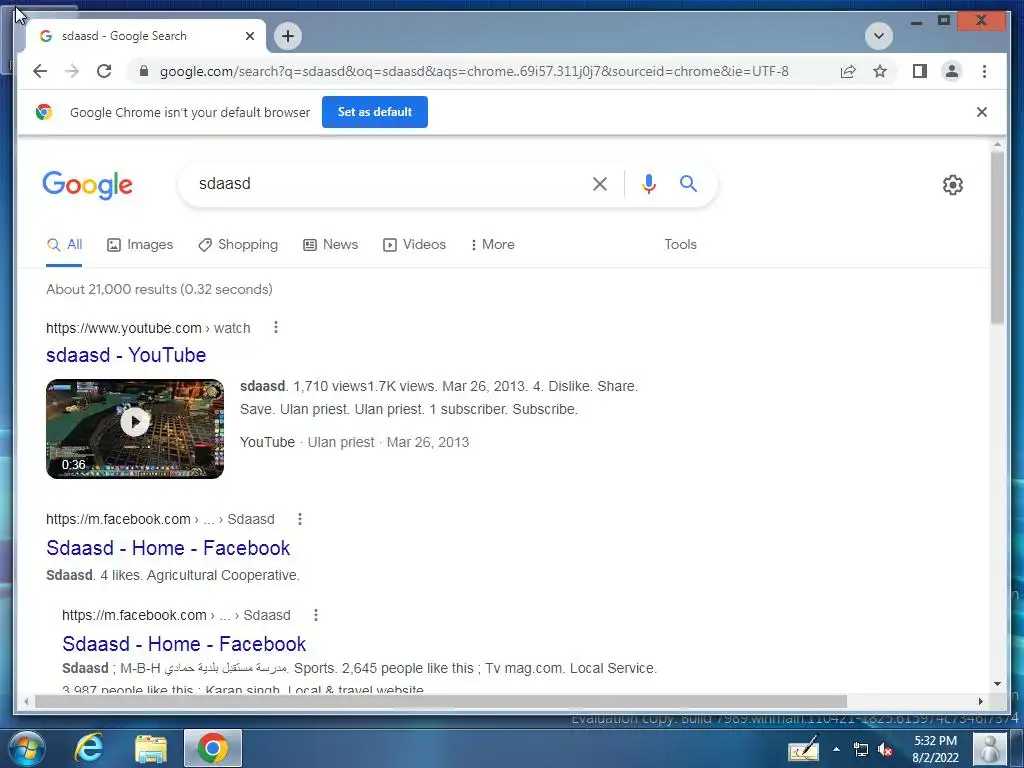Open the Chrome profile avatar icon
This screenshot has width=1024, height=768.
point(952,71)
